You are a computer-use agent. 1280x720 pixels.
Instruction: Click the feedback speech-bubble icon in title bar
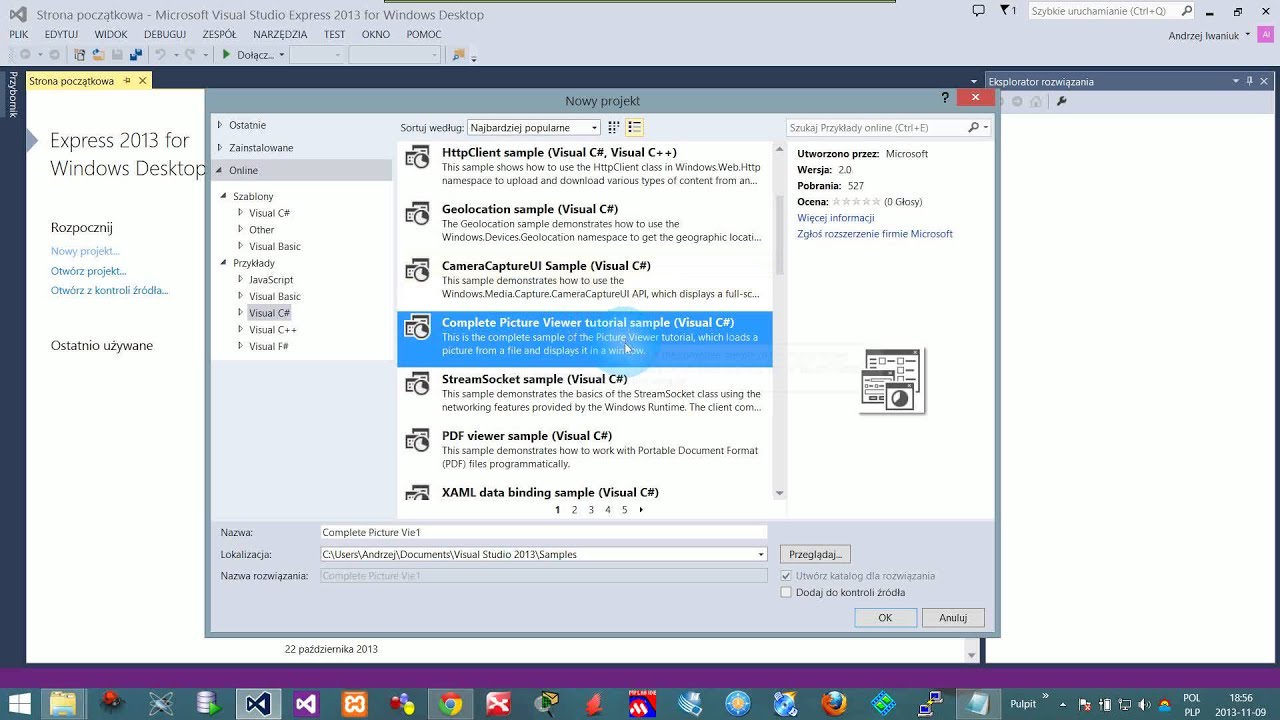click(x=978, y=11)
